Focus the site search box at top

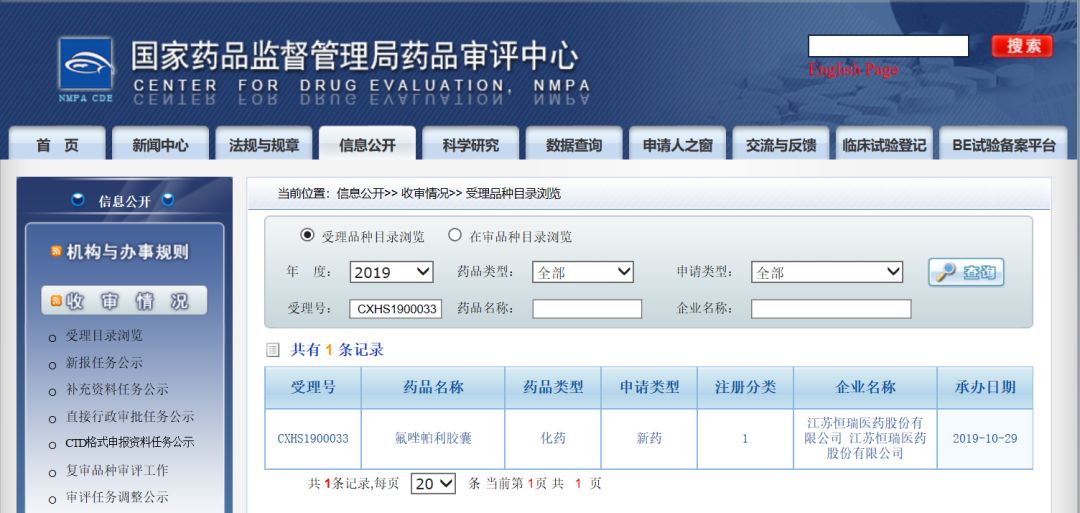pyautogui.click(x=888, y=46)
